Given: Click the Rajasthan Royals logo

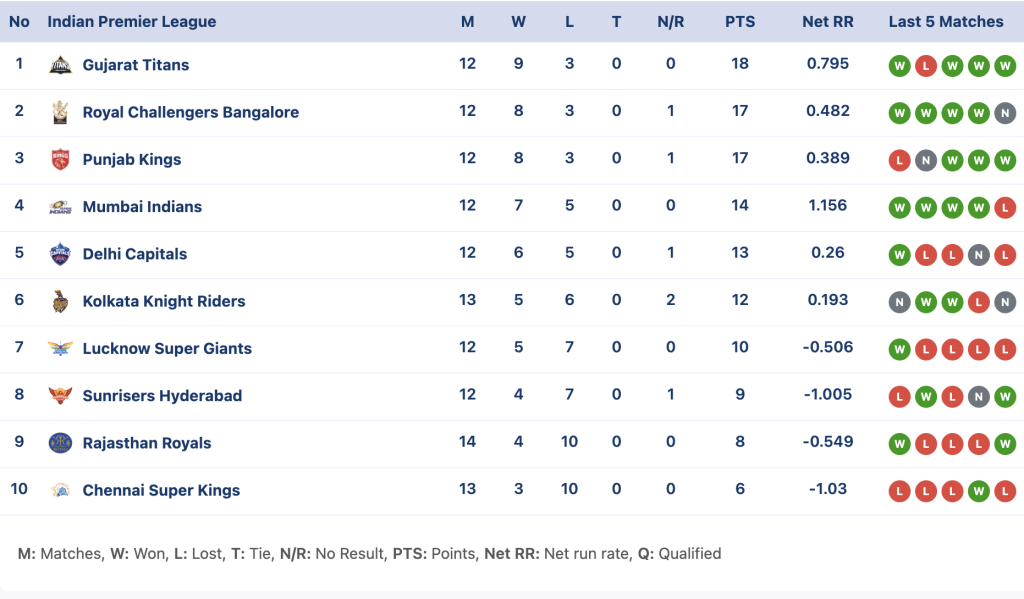Looking at the screenshot, I should (x=60, y=443).
